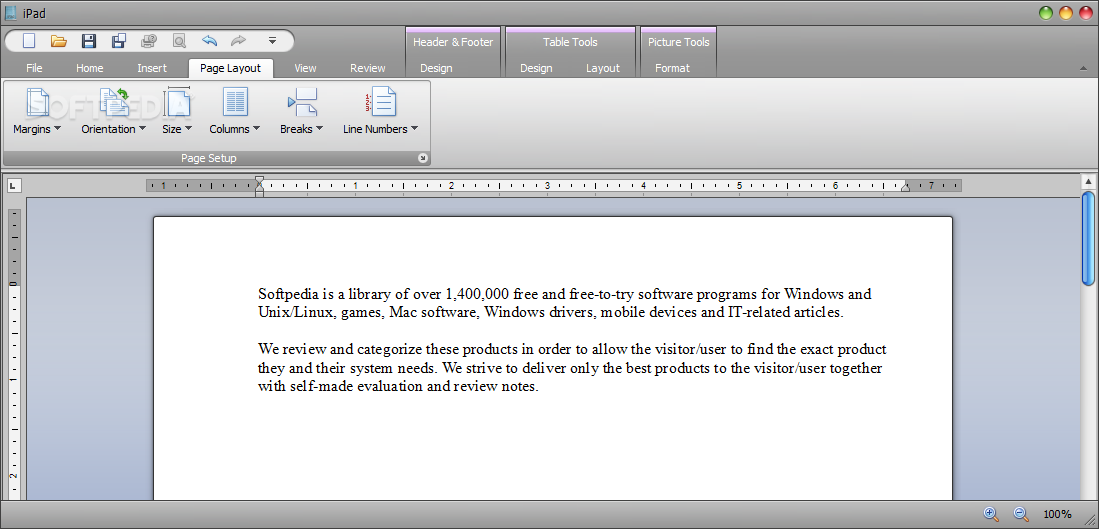Image resolution: width=1099 pixels, height=529 pixels.
Task: Undo the last action
Action: tap(209, 41)
